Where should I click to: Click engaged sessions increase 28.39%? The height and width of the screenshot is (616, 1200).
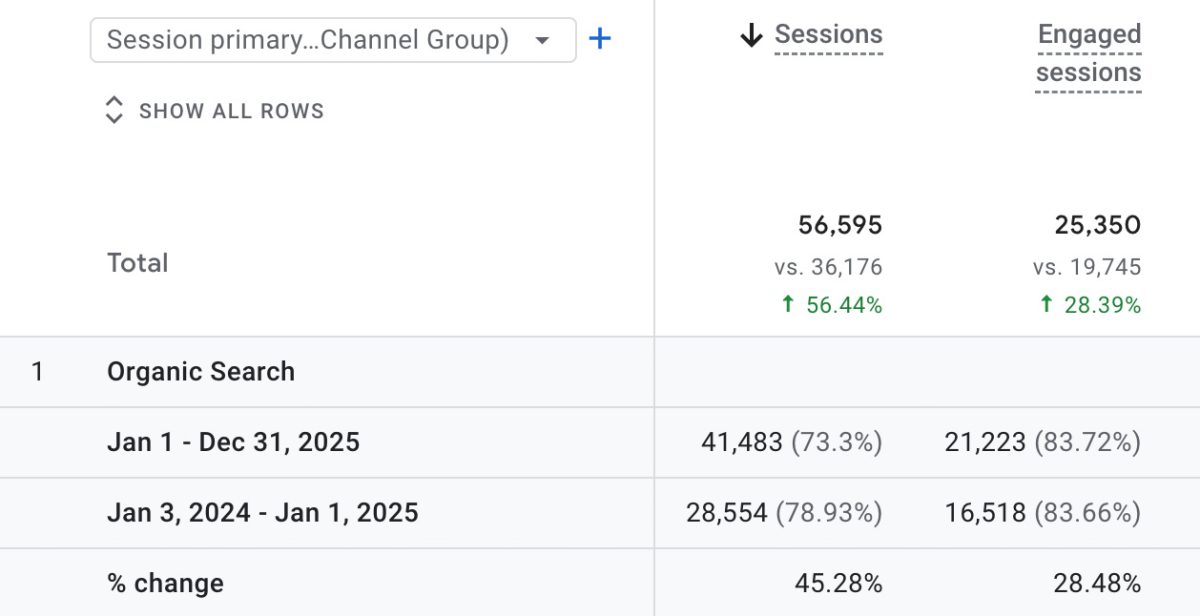pos(1090,305)
